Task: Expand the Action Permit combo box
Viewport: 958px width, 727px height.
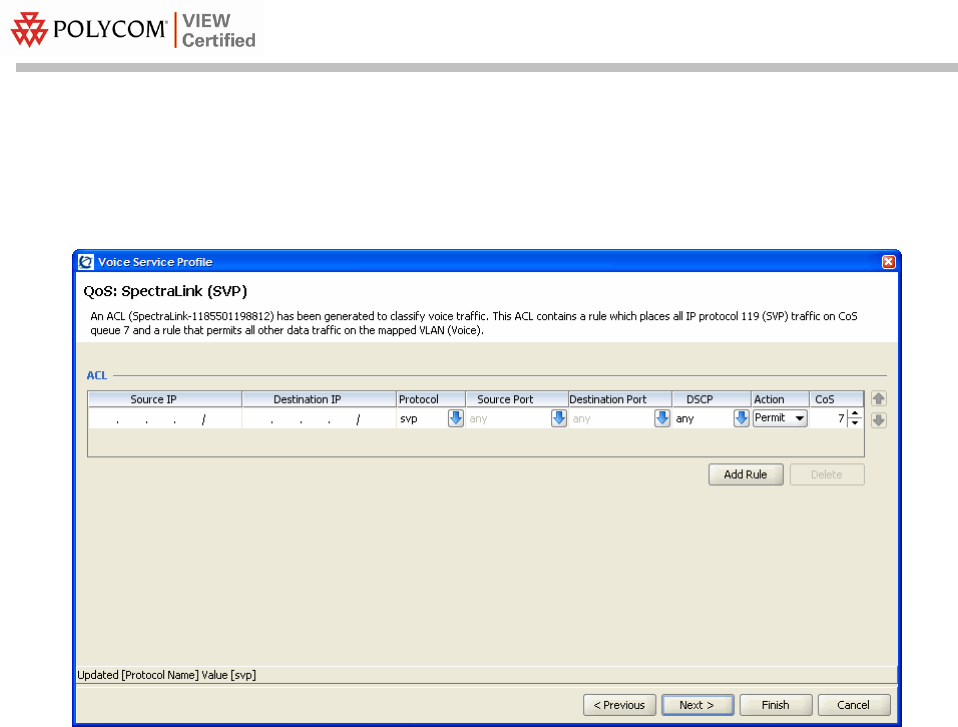Action: point(780,418)
